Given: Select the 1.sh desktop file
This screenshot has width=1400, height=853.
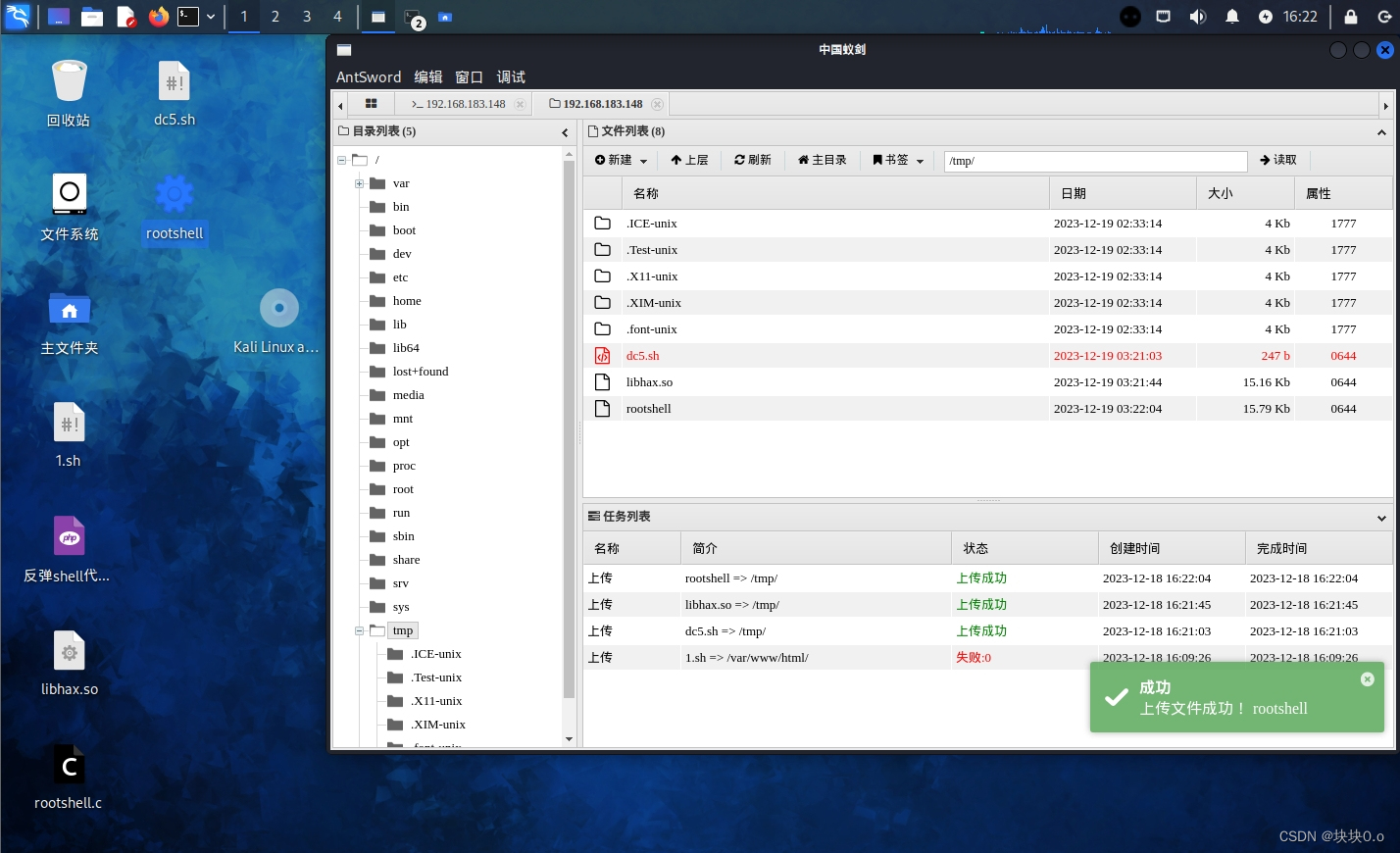Looking at the screenshot, I should pos(69,434).
